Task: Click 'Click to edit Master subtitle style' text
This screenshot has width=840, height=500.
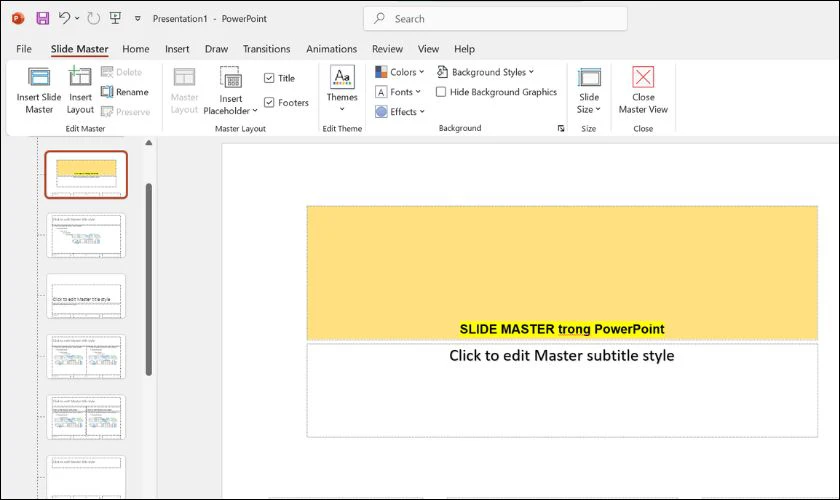Action: click(x=561, y=356)
